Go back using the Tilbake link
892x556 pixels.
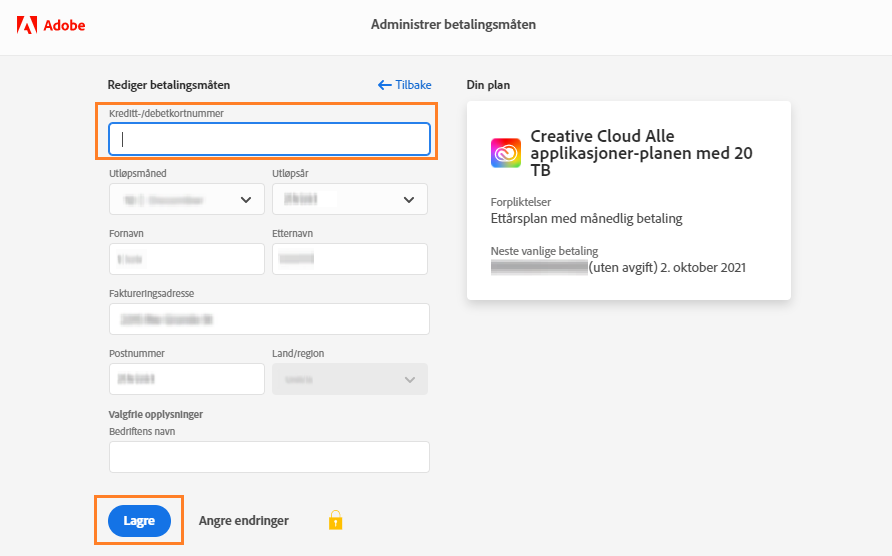point(404,85)
